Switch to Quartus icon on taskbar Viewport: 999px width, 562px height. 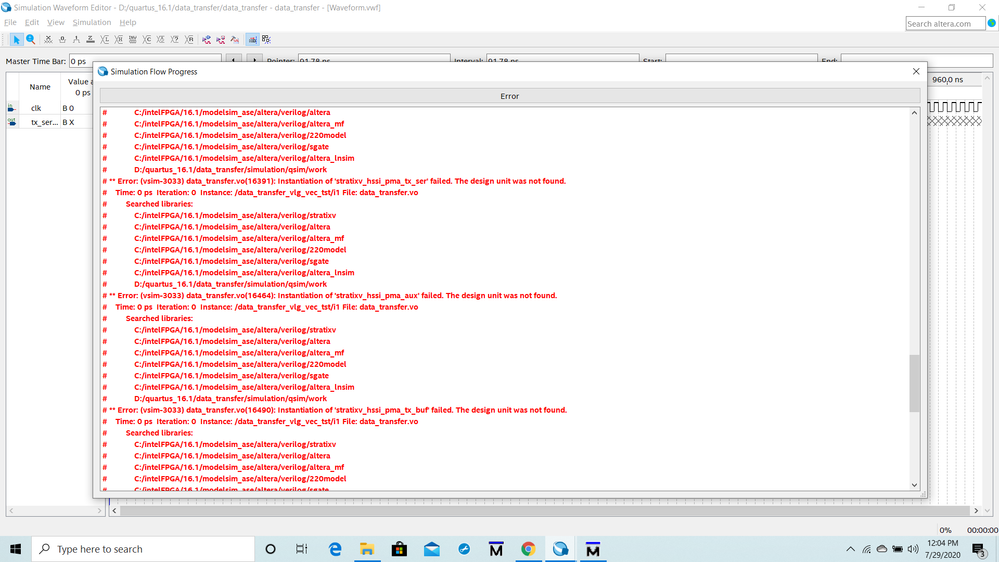[x=561, y=549]
